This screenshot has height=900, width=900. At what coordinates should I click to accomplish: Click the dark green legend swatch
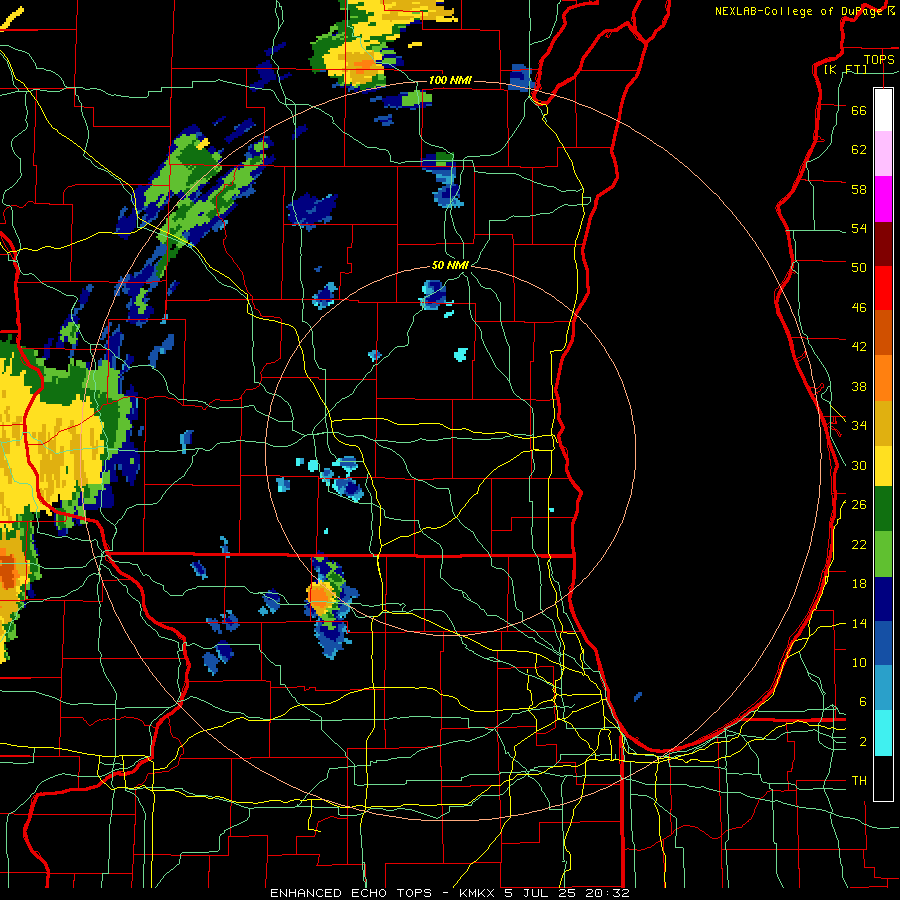[883, 510]
